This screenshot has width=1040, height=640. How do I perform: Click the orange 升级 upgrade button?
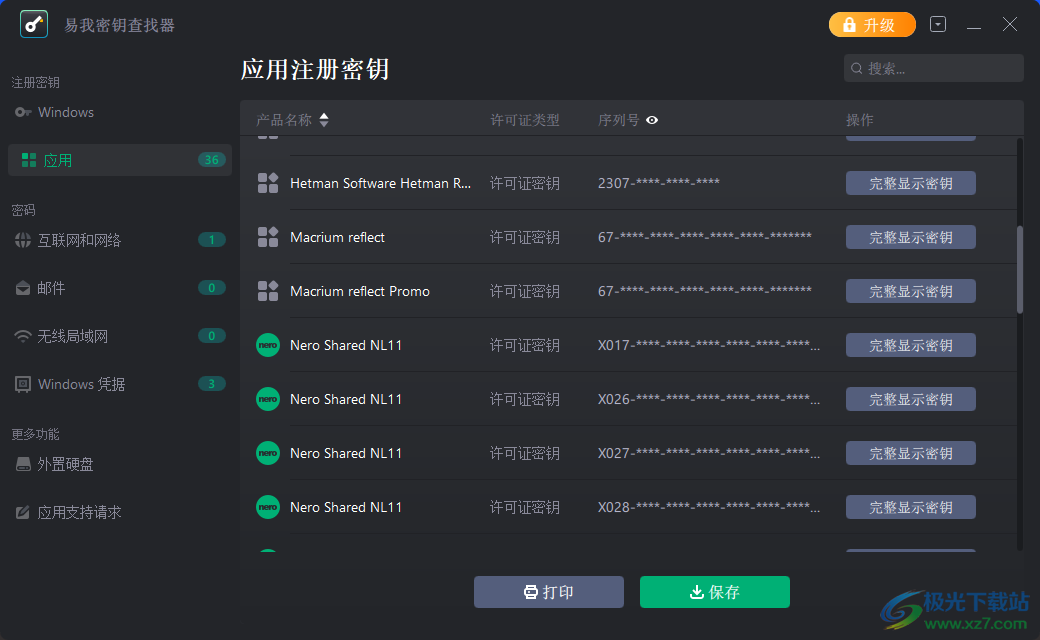[x=872, y=25]
